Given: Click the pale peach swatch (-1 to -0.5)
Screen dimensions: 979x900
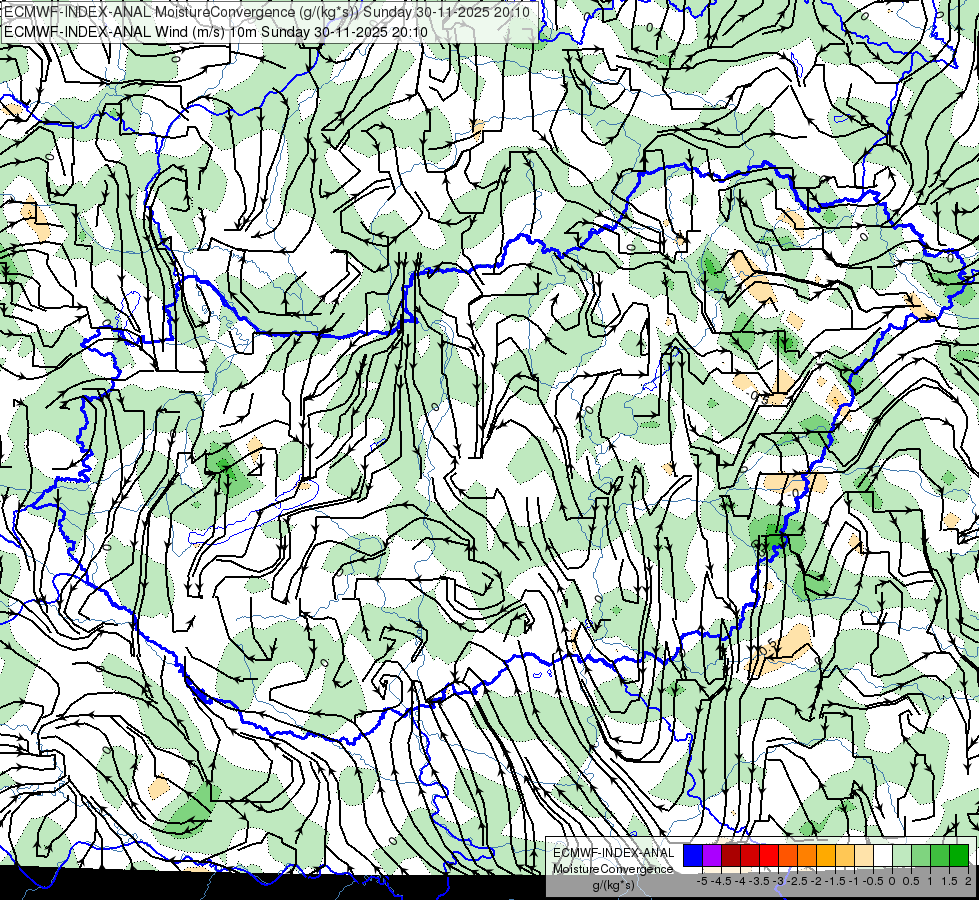Looking at the screenshot, I should click(864, 855).
